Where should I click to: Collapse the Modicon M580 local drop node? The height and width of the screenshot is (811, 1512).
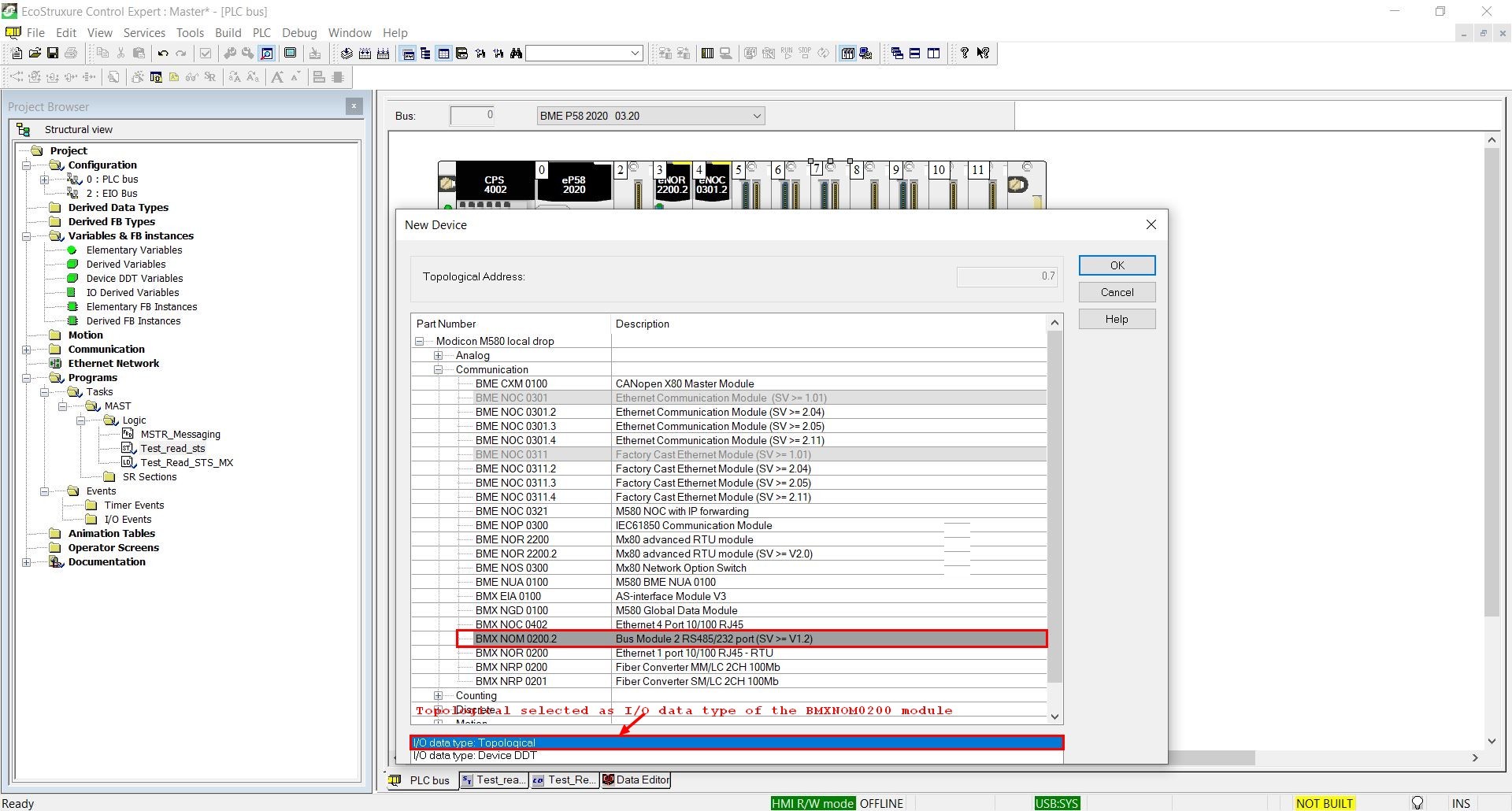tap(420, 342)
